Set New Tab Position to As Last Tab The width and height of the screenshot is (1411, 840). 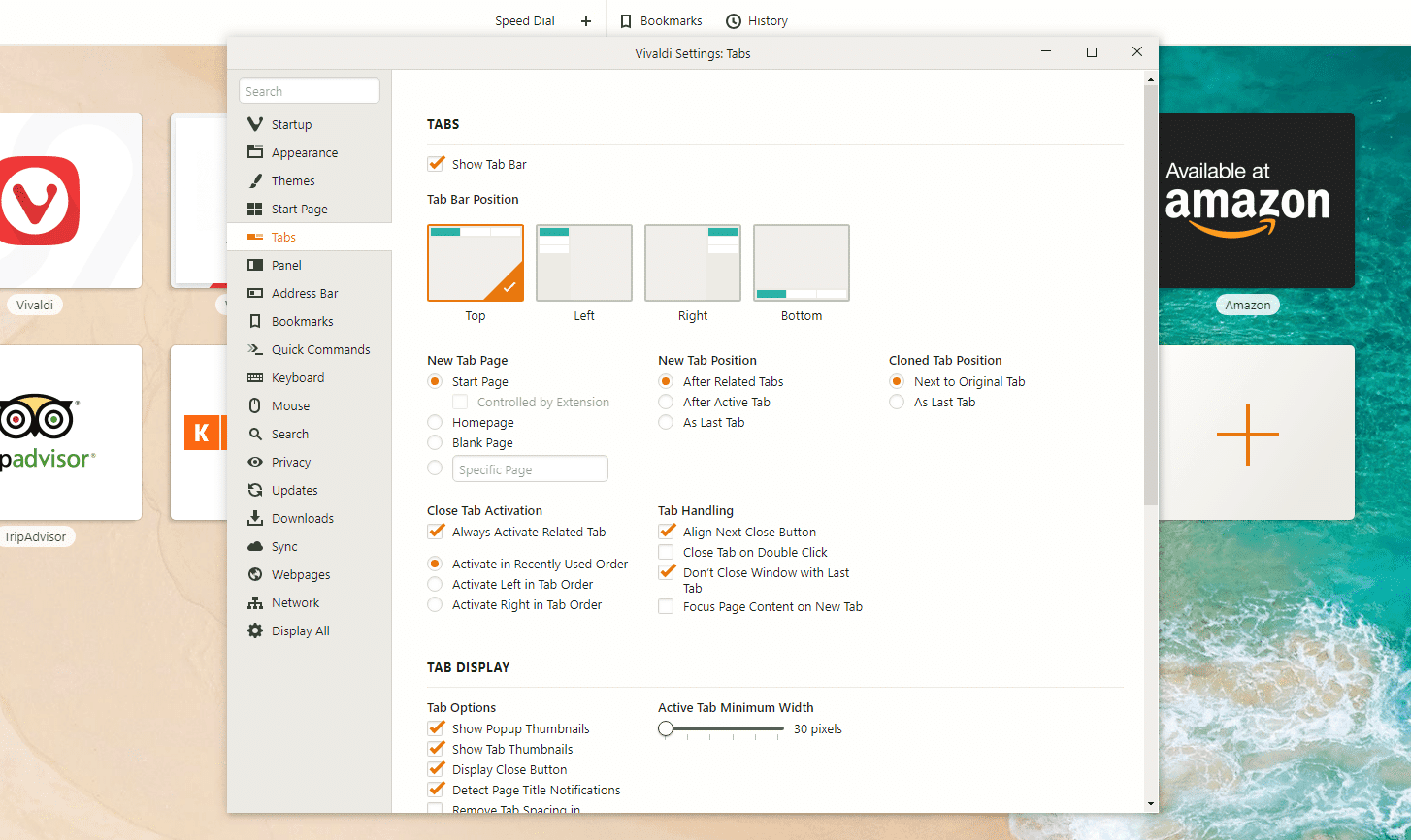(666, 422)
